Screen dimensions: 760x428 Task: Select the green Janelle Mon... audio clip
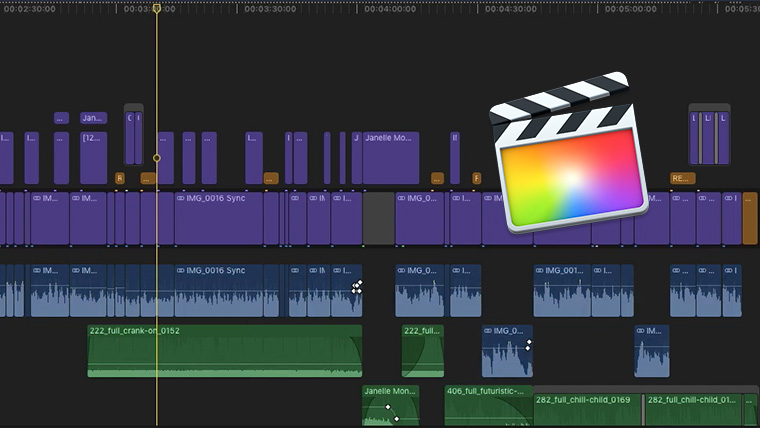391,405
